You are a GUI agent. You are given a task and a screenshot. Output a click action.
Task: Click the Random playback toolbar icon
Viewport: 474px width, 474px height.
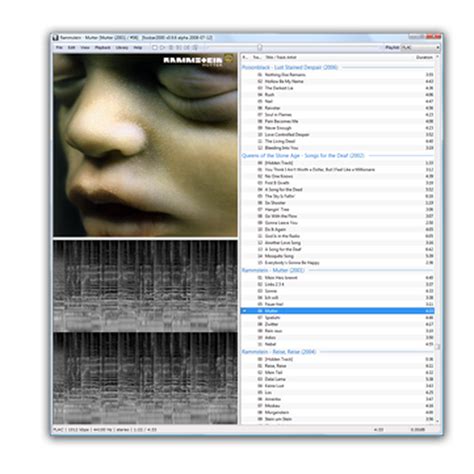[x=195, y=48]
